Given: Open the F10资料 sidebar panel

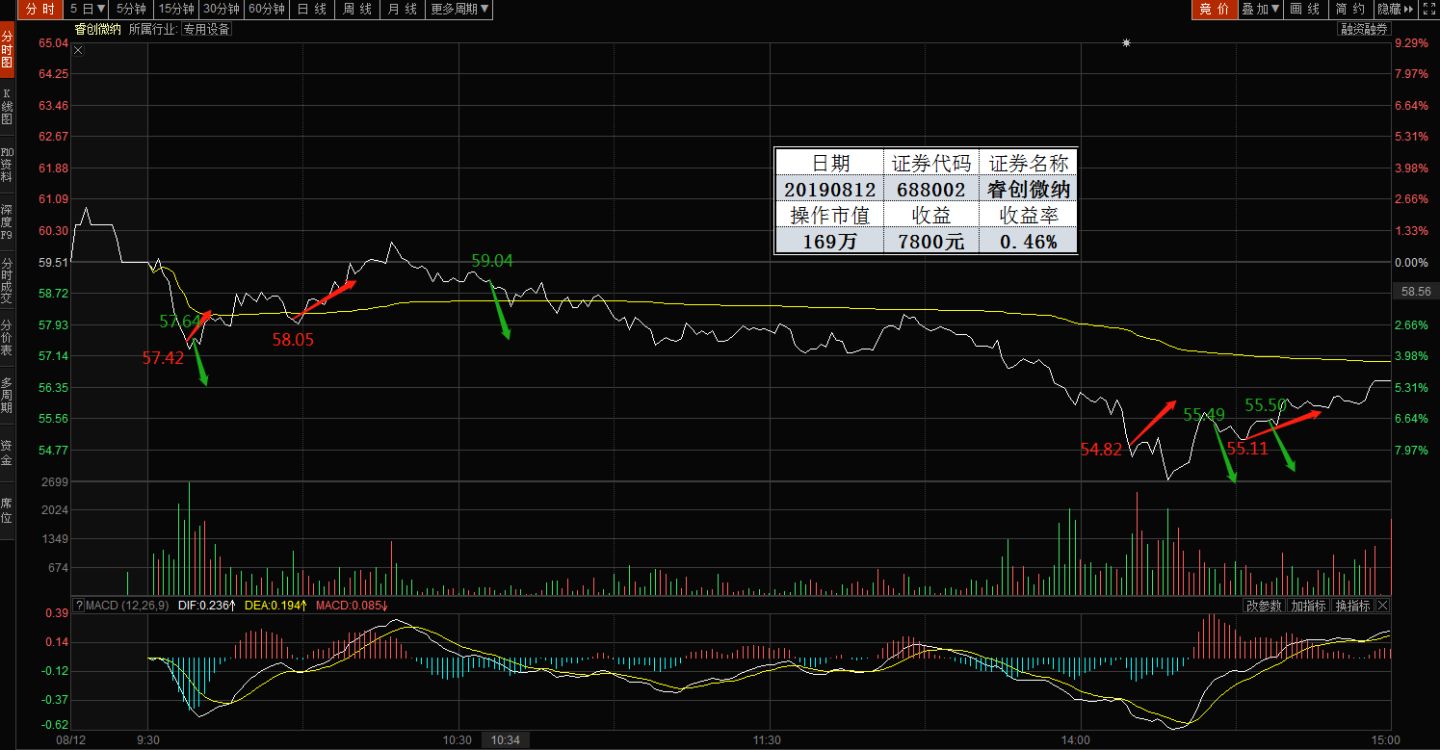Looking at the screenshot, I should click(7, 161).
